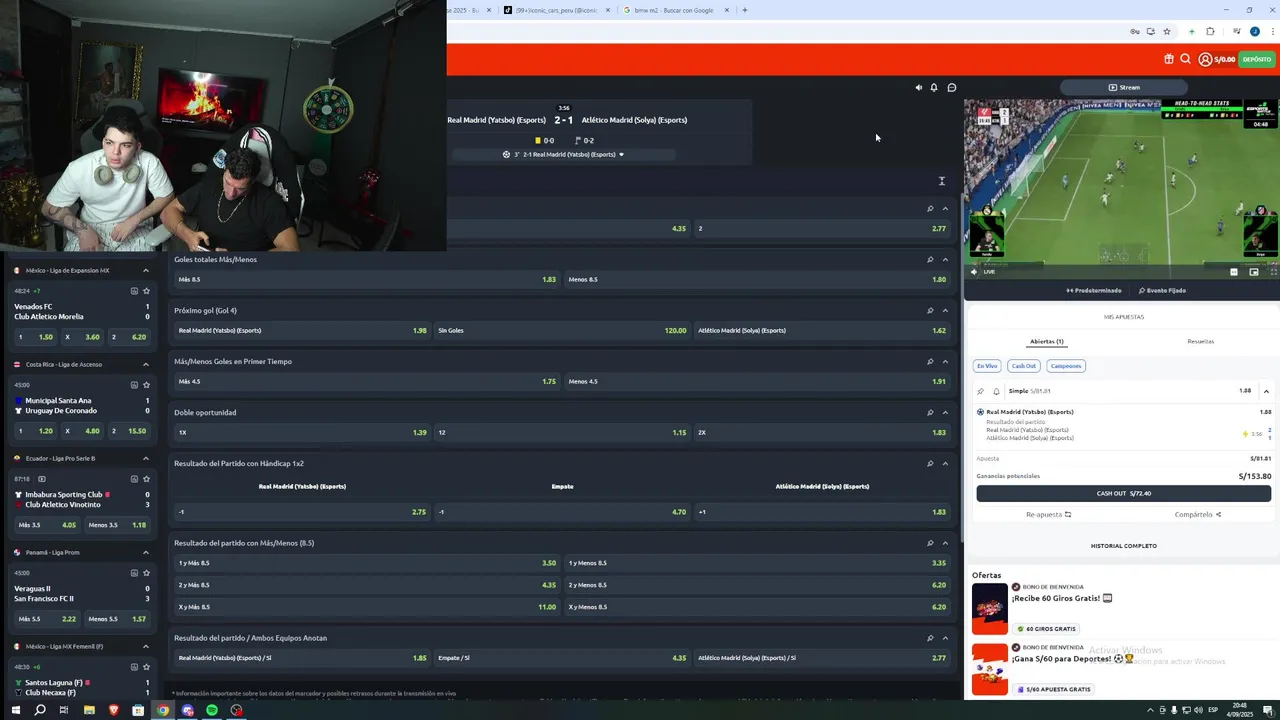Bookmark this page with the Chrome star
This screenshot has width=1280, height=720.
(1167, 32)
